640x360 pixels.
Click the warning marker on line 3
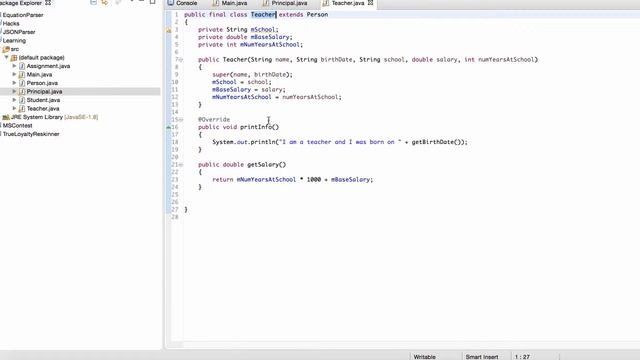(168, 30)
